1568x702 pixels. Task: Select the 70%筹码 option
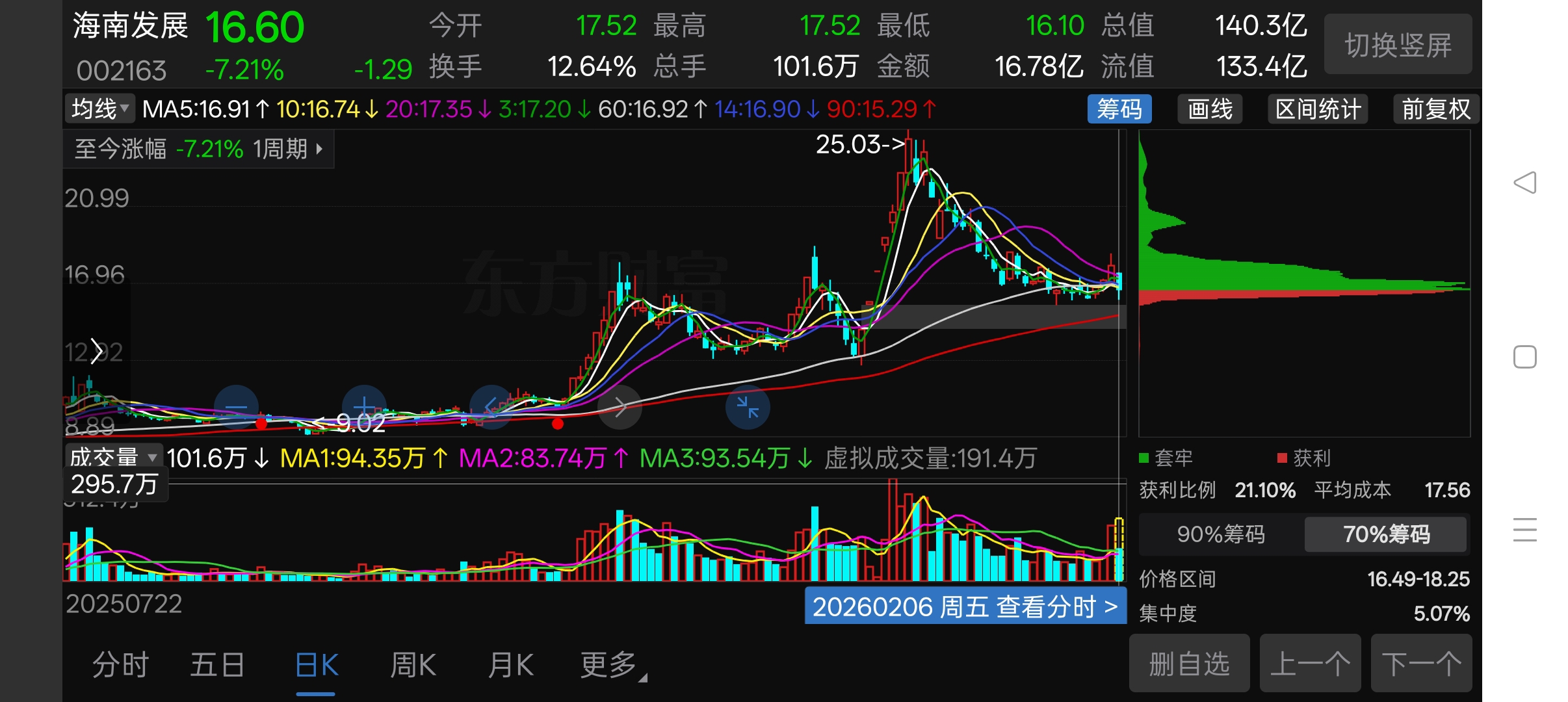click(x=1385, y=534)
